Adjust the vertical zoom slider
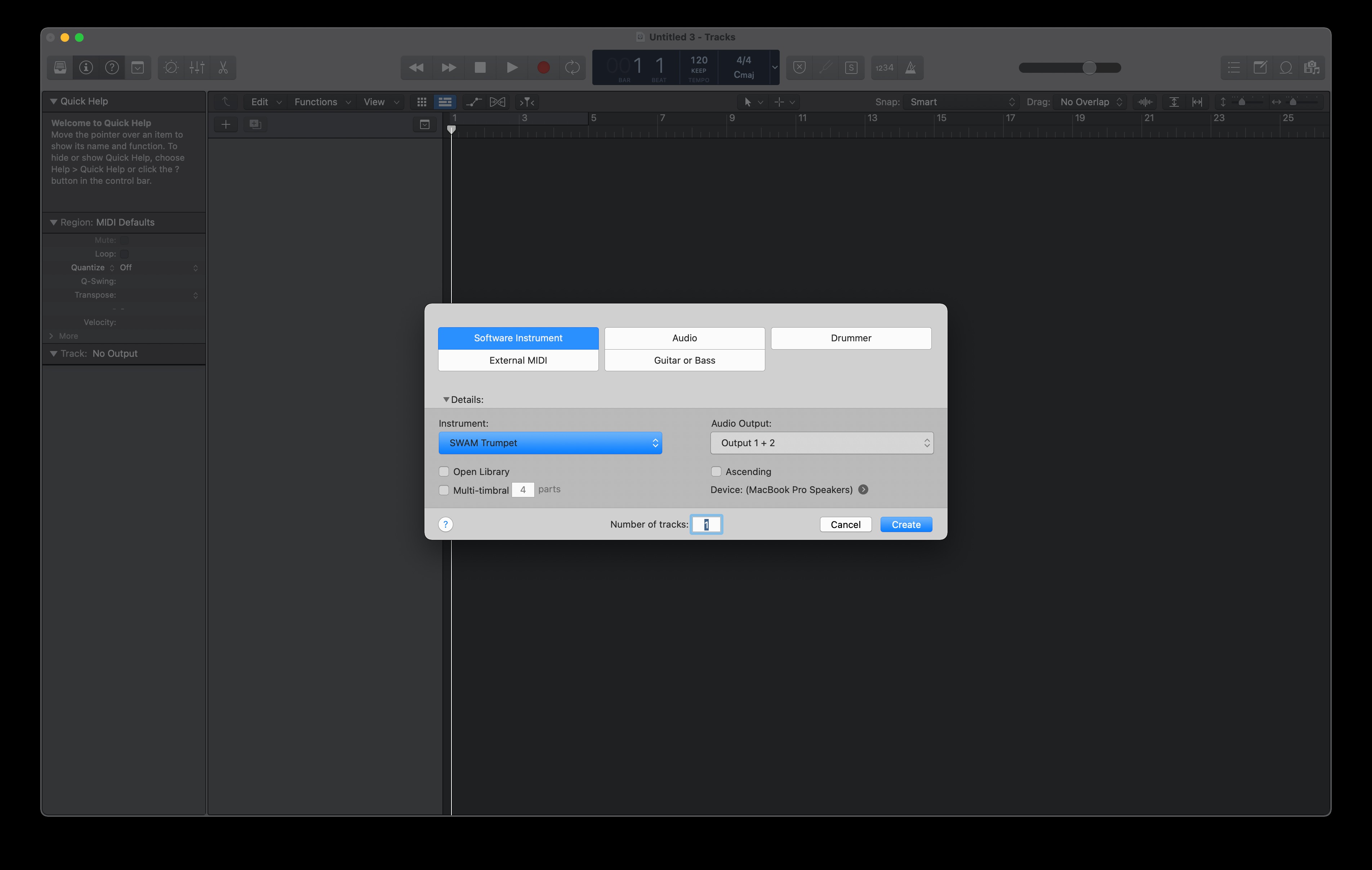This screenshot has width=1372, height=870. (x=1242, y=102)
